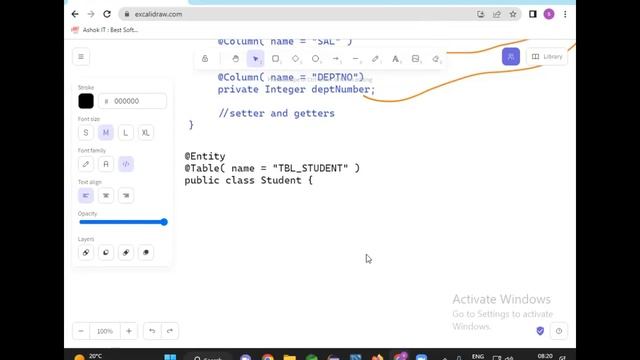The width and height of the screenshot is (640, 360).
Task: Bring selected layer forward
Action: [x=126, y=253]
